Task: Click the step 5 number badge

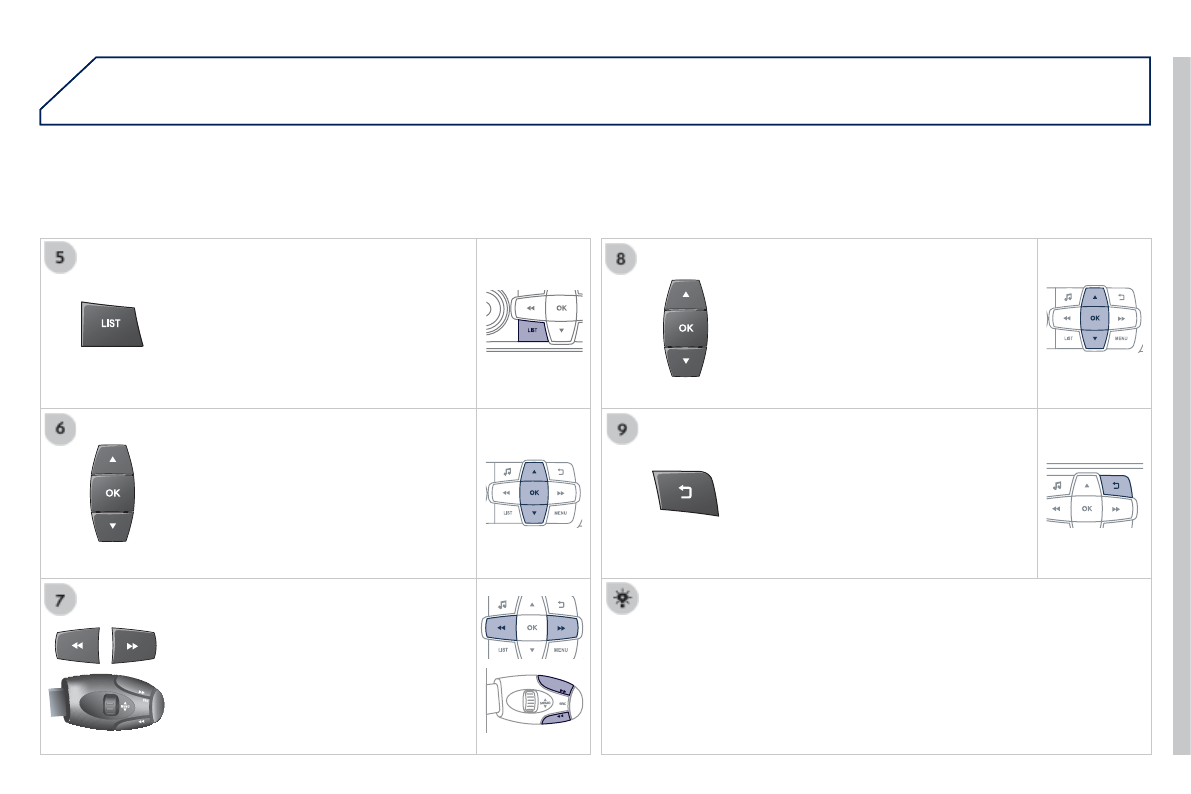Action: point(61,259)
